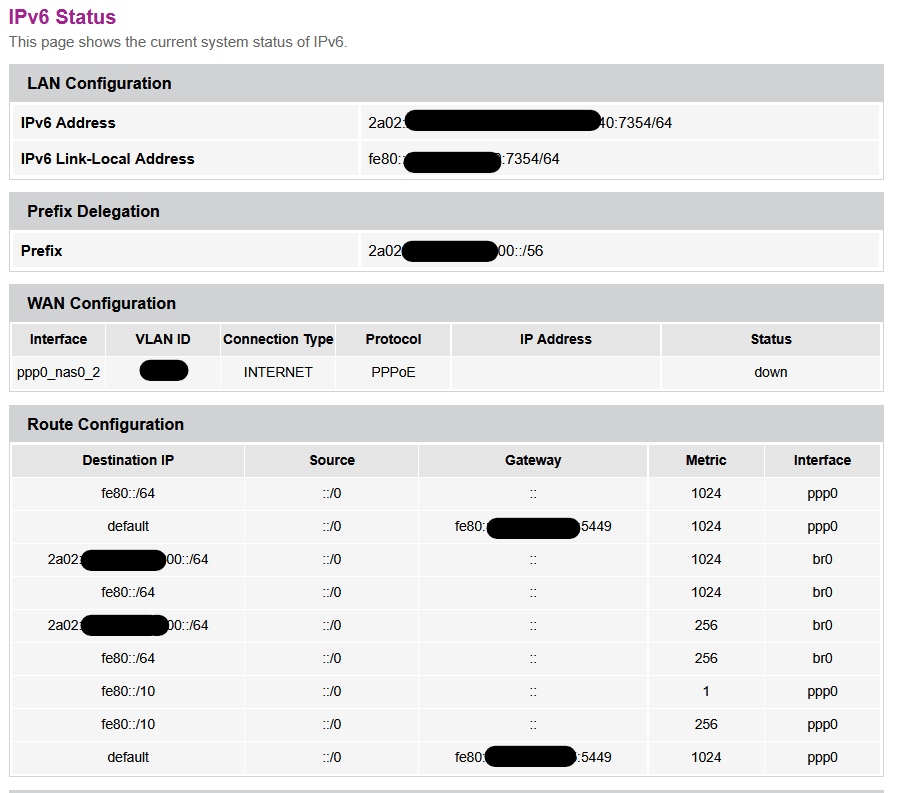Click the Connection Type column header

pyautogui.click(x=278, y=339)
